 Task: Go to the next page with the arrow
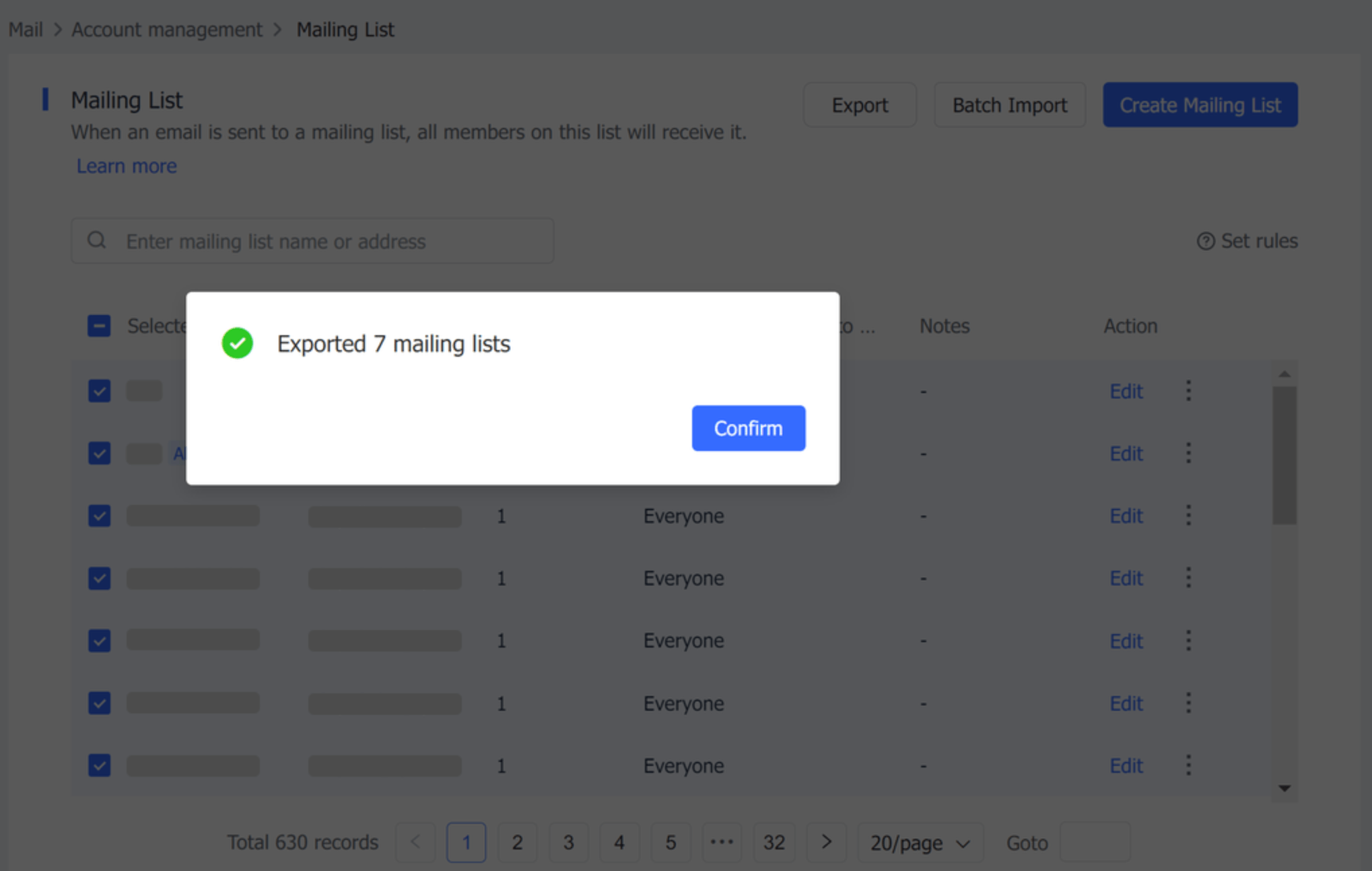826,842
